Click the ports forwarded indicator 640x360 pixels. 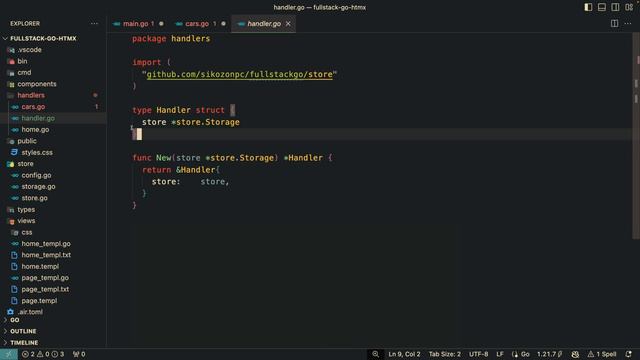pos(79,354)
